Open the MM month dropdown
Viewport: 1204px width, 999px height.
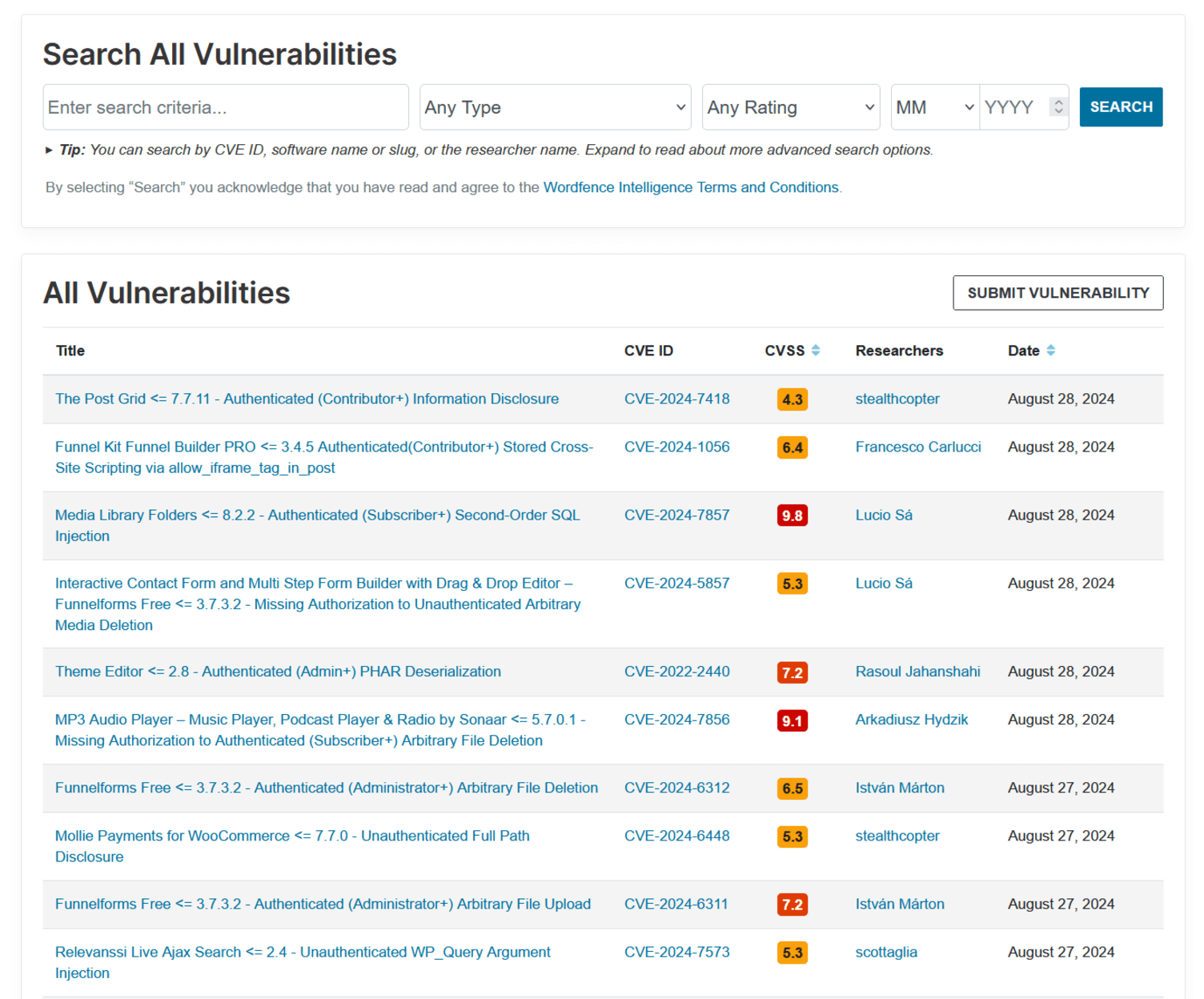pyautogui.click(x=933, y=106)
